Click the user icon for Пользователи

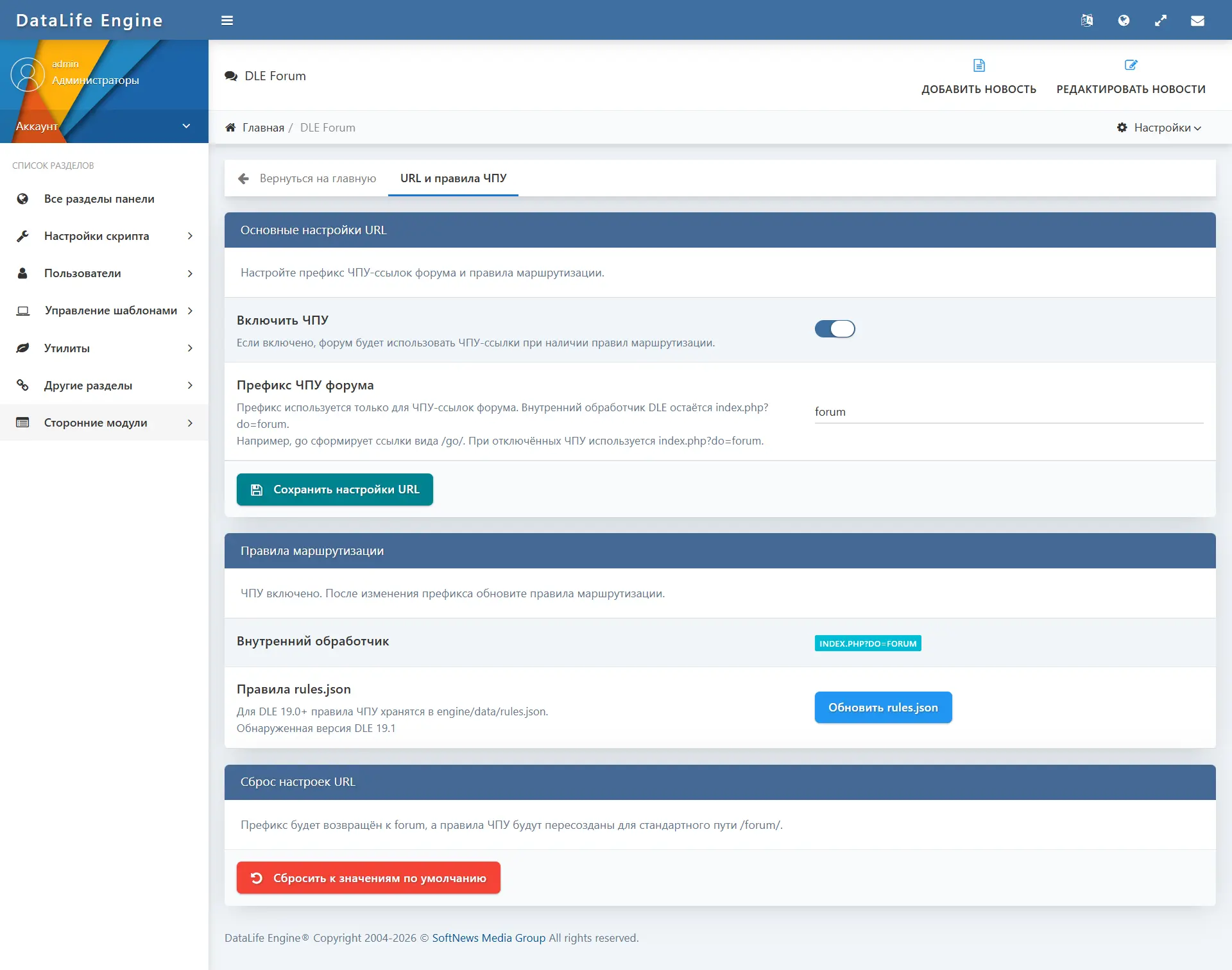coord(22,273)
